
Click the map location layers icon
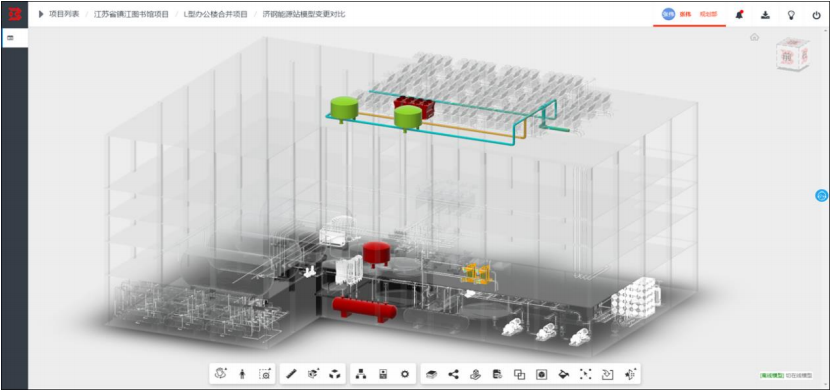click(475, 374)
